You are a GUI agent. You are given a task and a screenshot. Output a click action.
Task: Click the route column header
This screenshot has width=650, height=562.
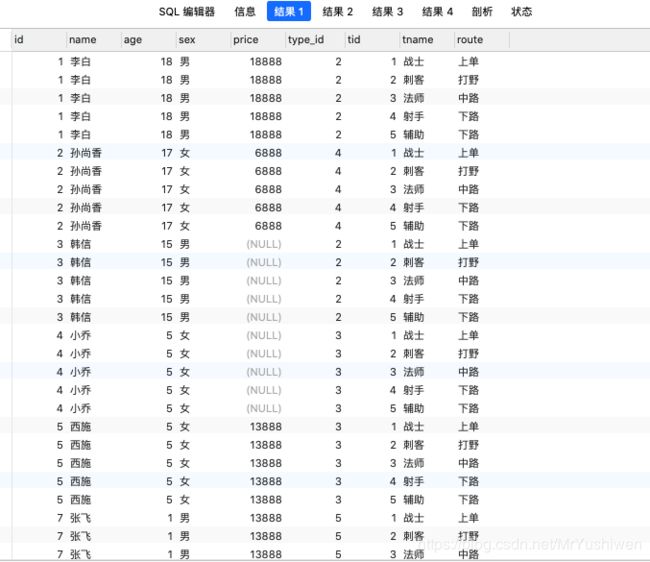tap(482, 40)
